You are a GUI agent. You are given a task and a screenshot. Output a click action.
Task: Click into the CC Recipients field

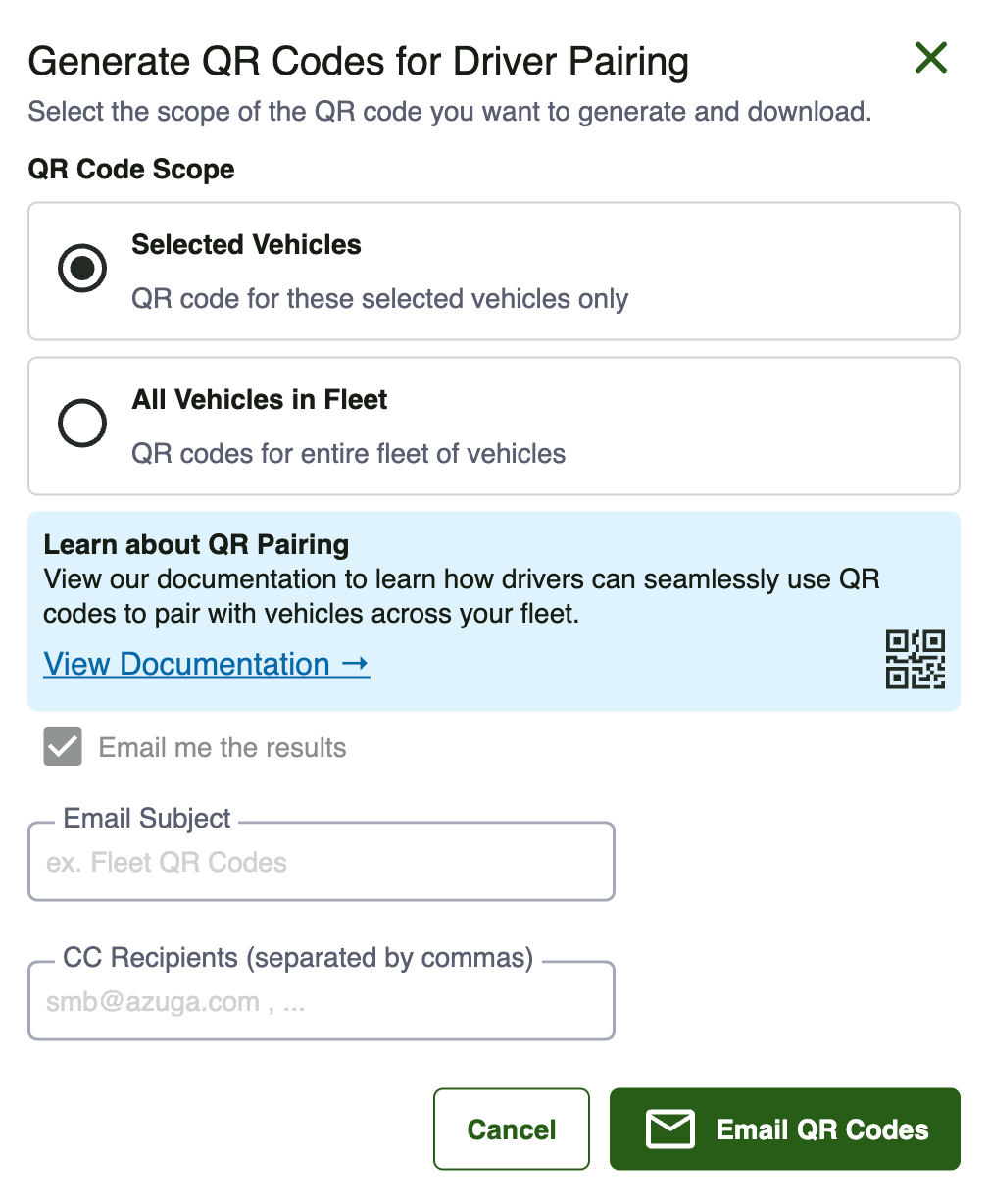(322, 1000)
